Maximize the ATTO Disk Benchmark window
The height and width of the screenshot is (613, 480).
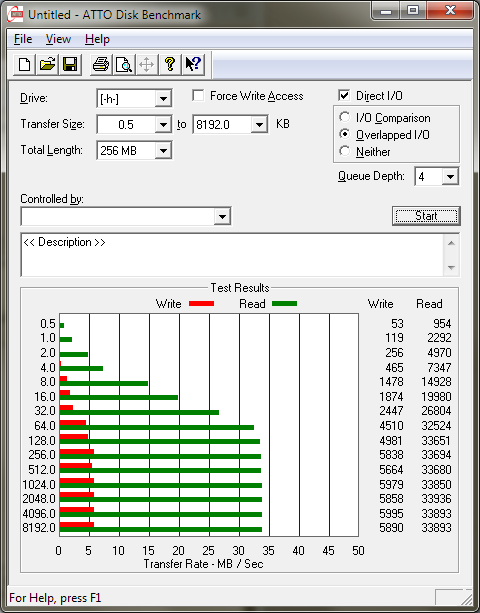413,10
